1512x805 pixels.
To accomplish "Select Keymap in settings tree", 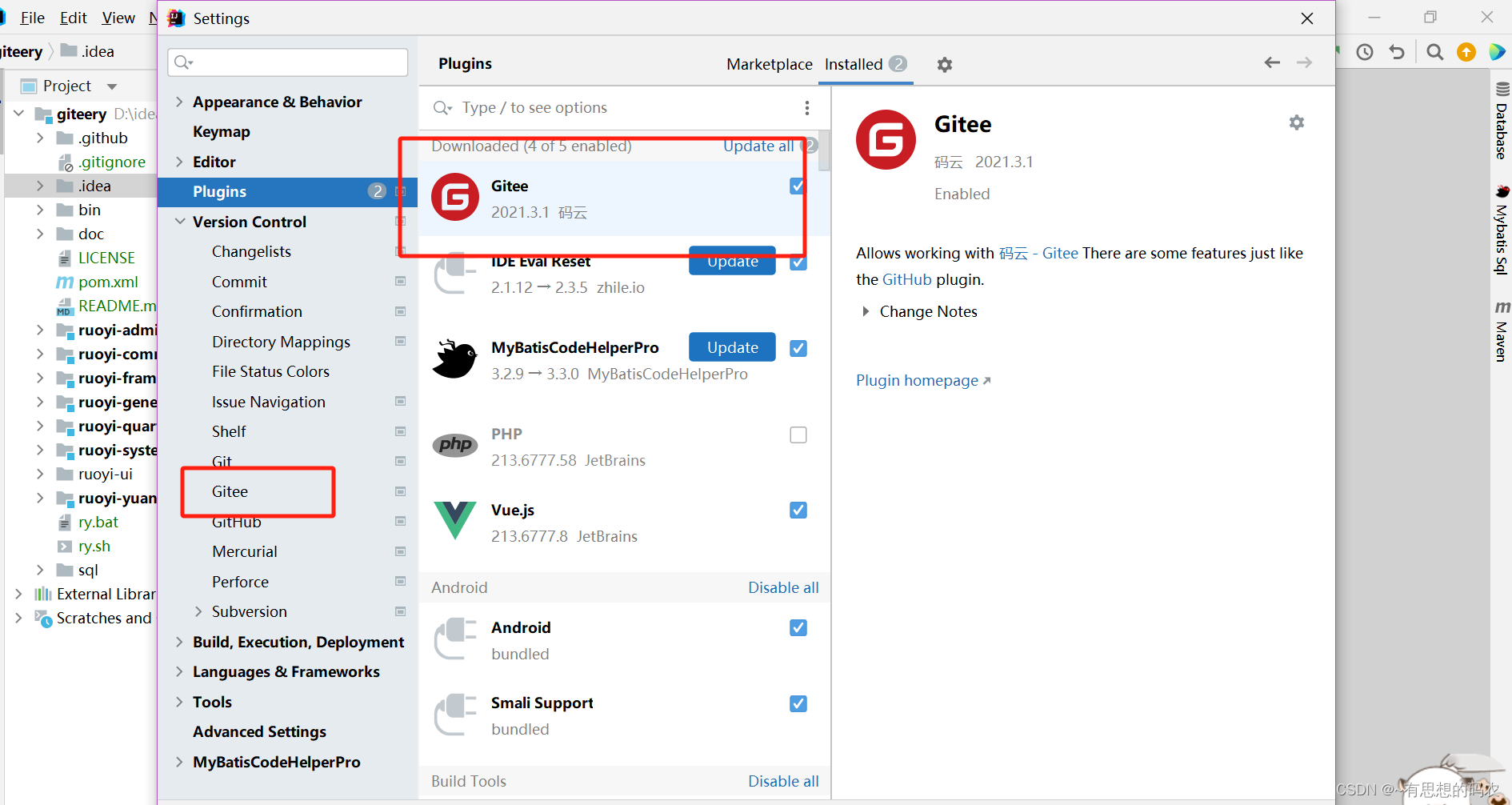I will [x=222, y=131].
